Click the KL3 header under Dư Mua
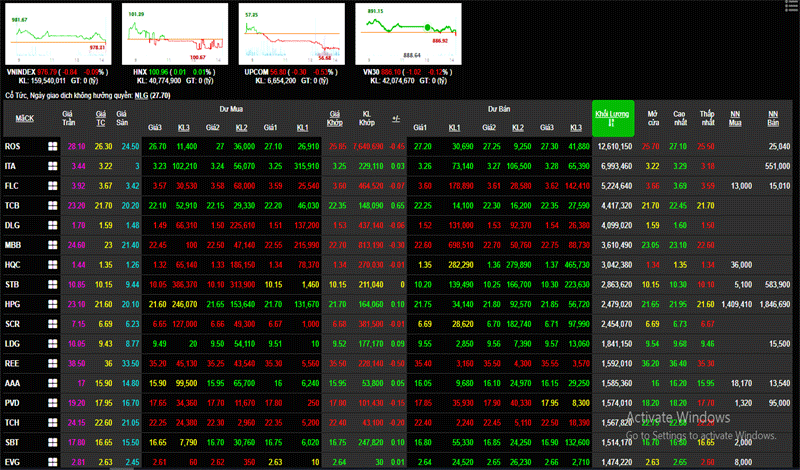Image resolution: width=800 pixels, height=470 pixels. tap(184, 128)
